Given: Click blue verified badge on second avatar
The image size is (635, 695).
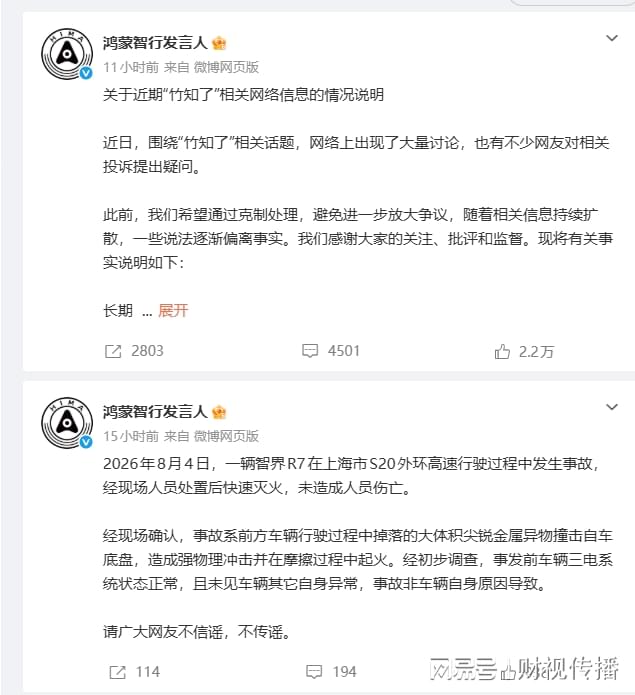Looking at the screenshot, I should [86, 442].
